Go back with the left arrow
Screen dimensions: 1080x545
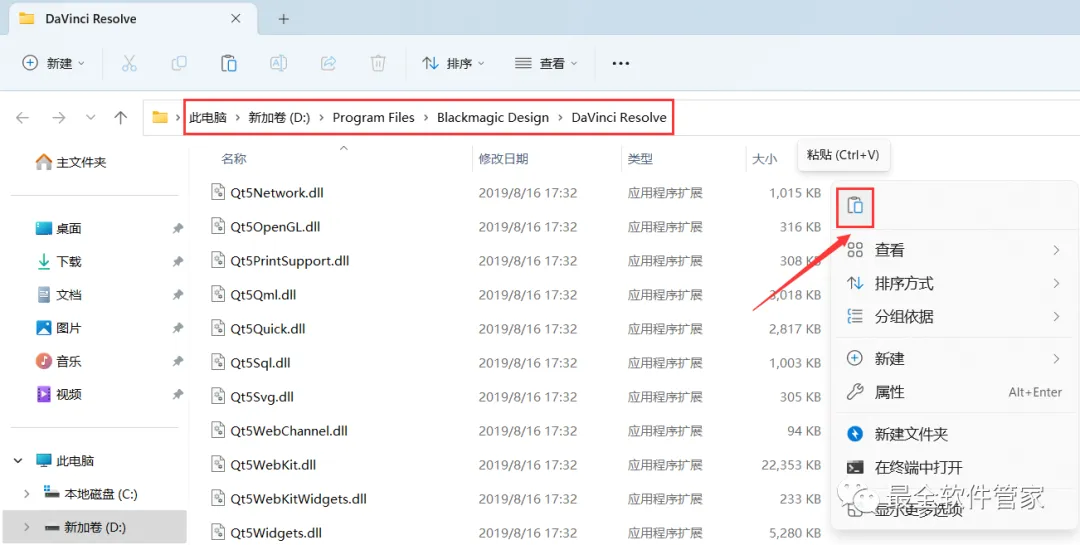point(23,118)
